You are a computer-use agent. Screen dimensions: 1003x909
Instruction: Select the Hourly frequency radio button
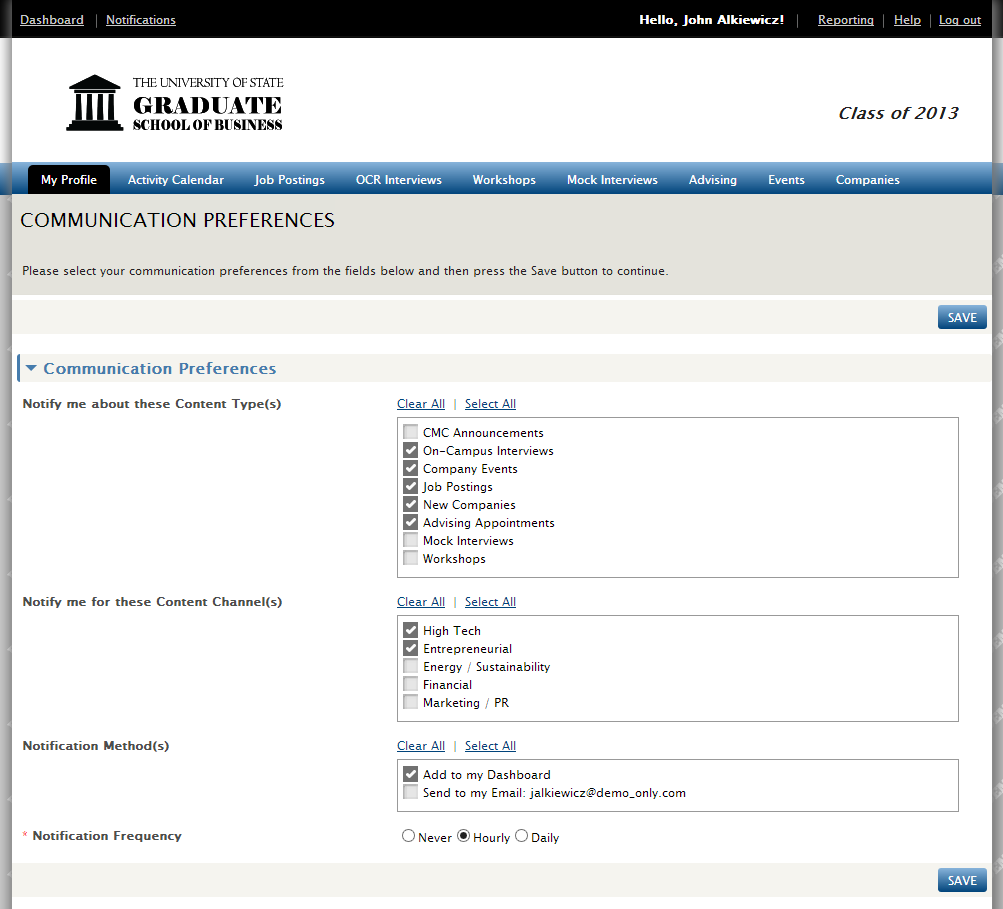[463, 836]
